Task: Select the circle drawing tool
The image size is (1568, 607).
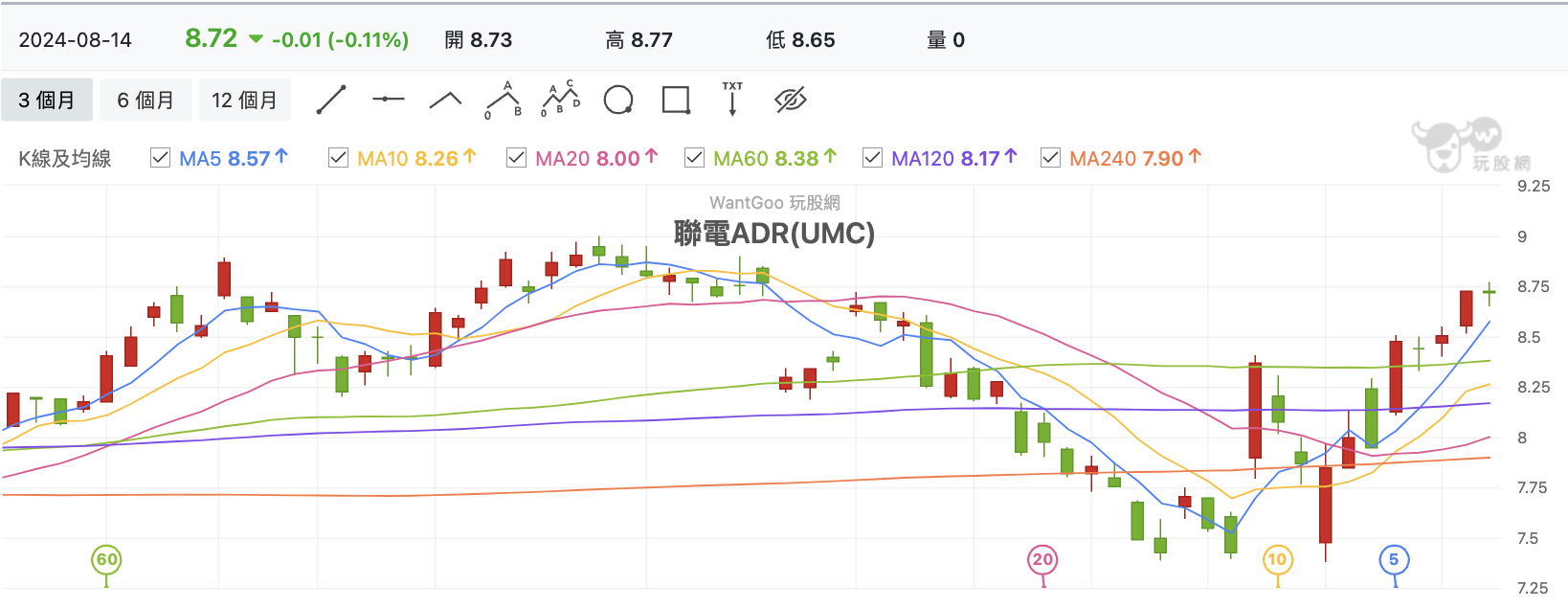Action: [x=618, y=100]
